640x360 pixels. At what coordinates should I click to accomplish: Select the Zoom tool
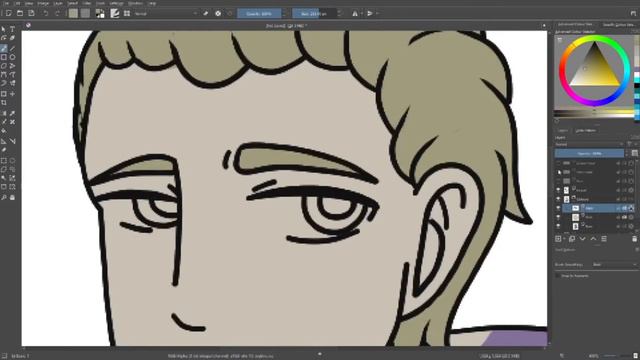click(x=4, y=198)
